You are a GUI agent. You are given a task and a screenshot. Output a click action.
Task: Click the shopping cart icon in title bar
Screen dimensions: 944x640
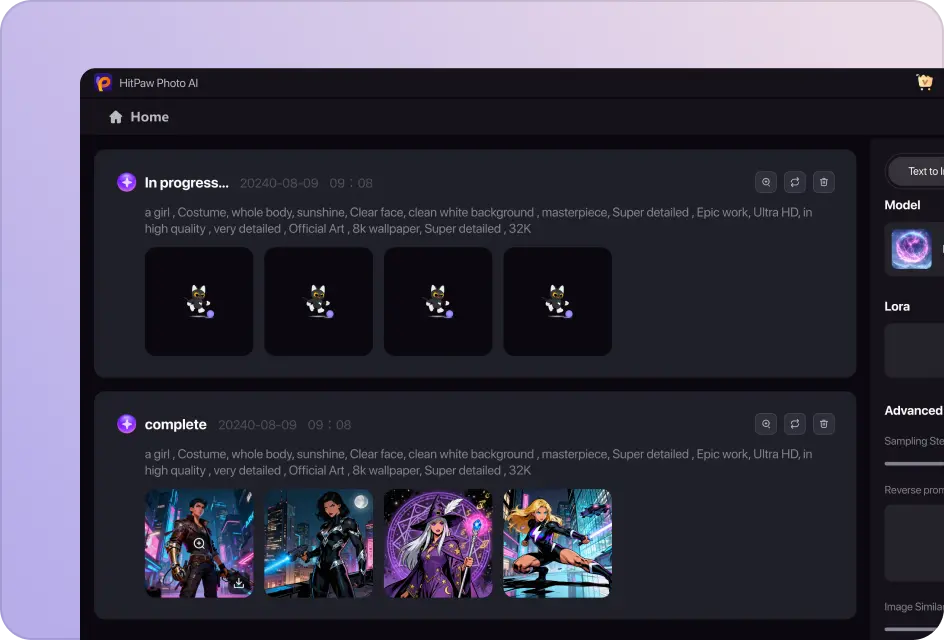(924, 83)
